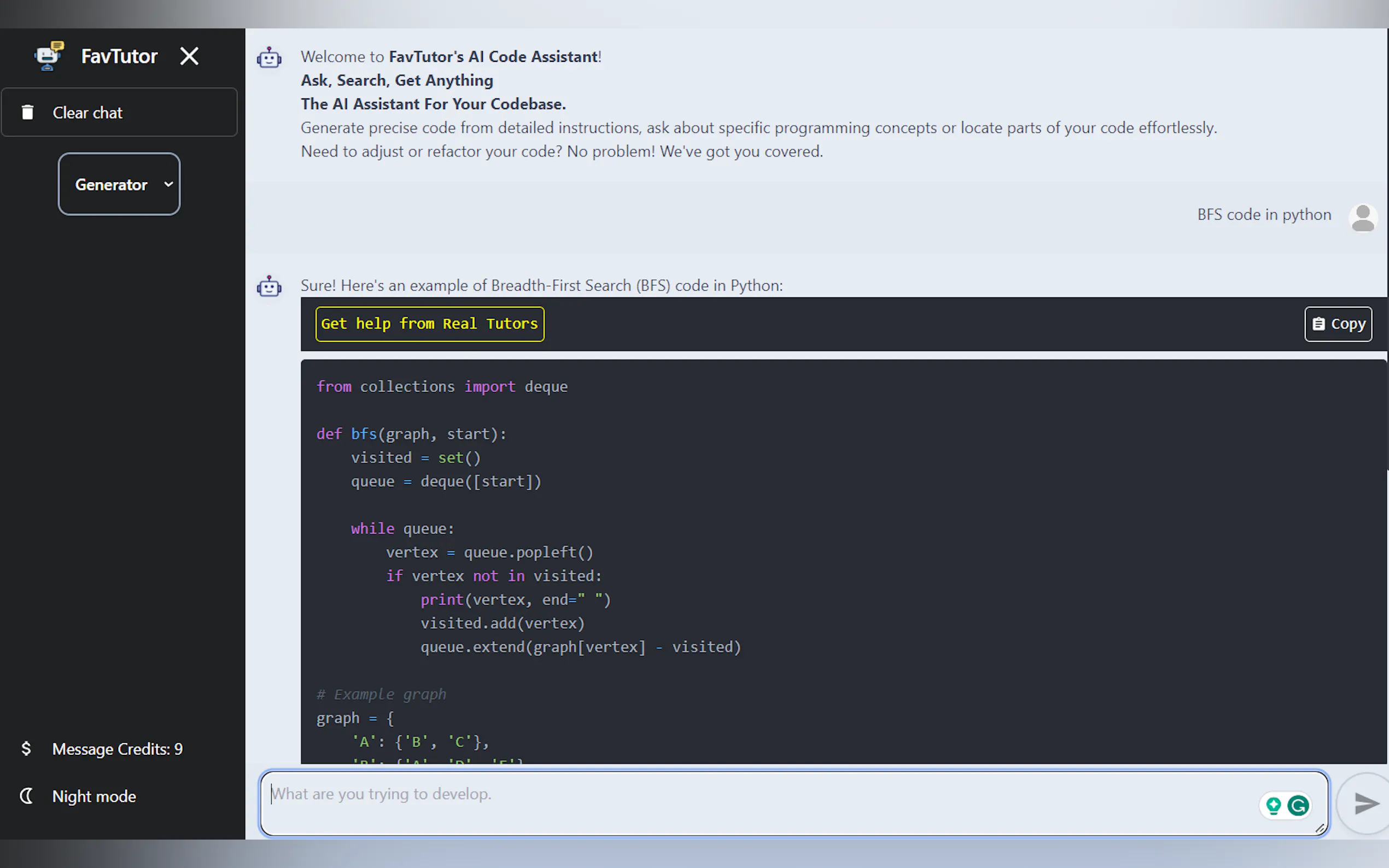Send the message with paper plane button
This screenshot has height=868, width=1389.
[1365, 803]
